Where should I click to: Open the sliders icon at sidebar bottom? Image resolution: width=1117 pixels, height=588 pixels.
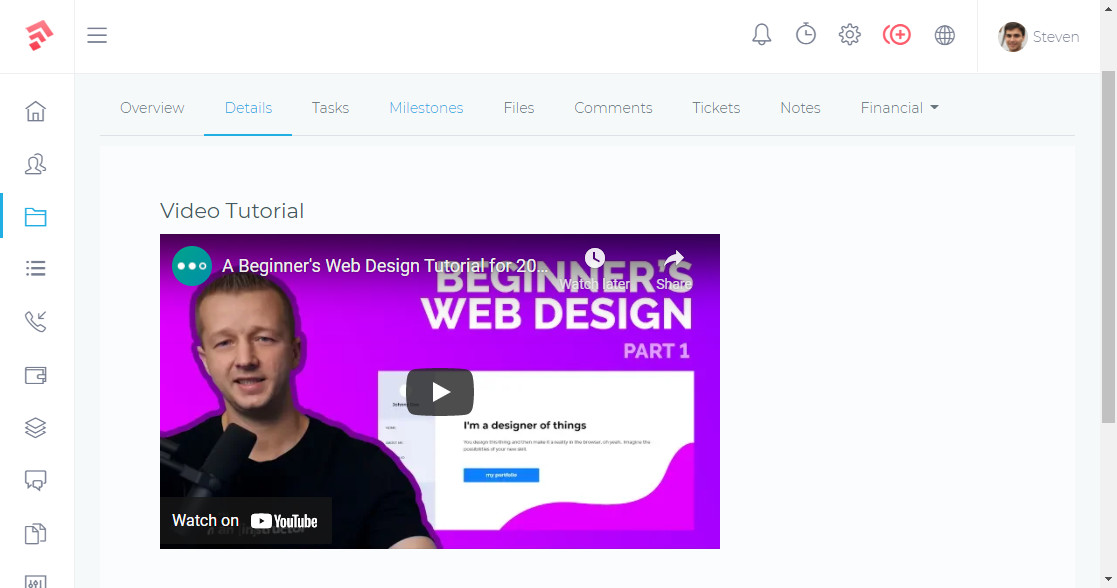click(36, 582)
